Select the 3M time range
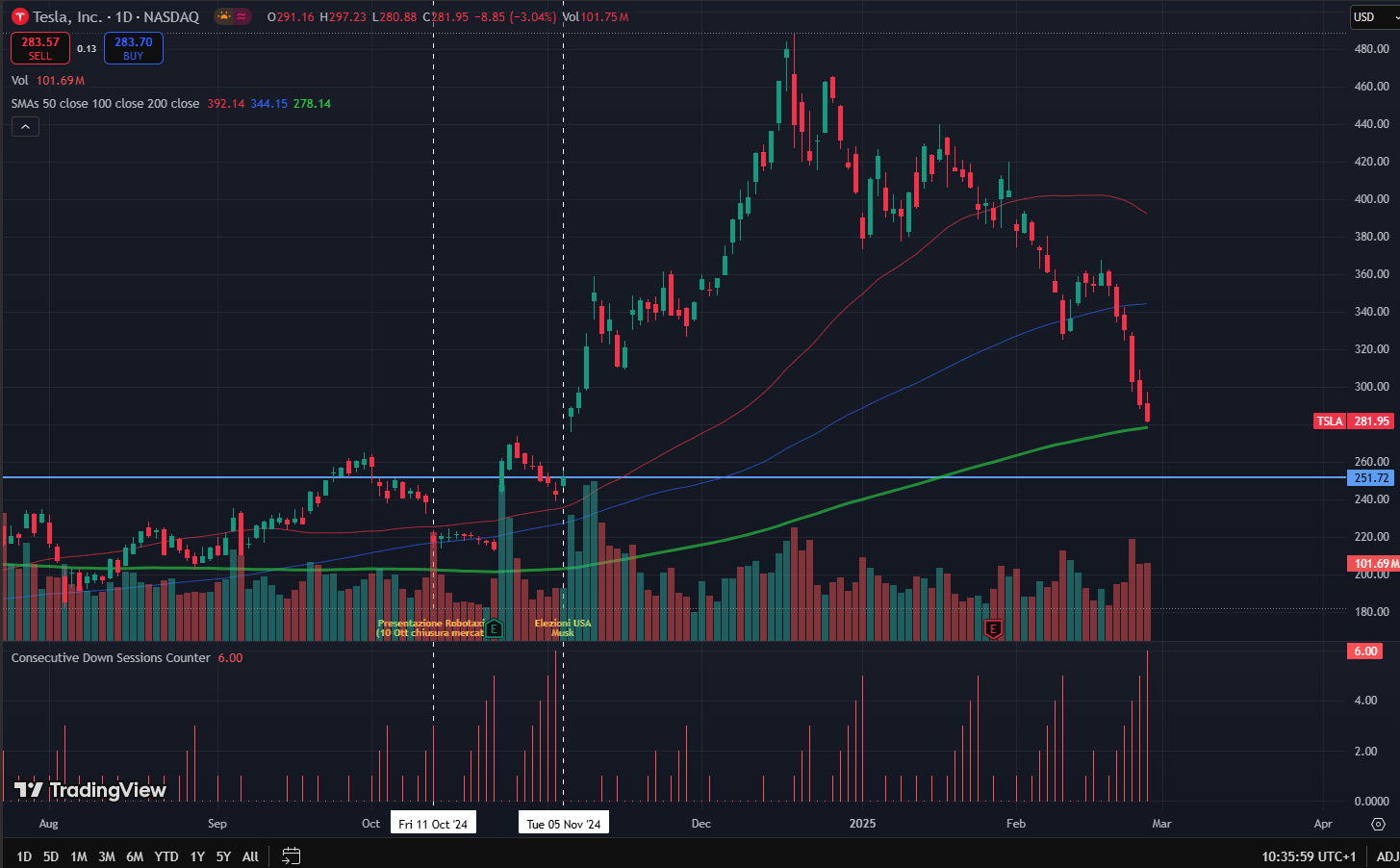This screenshot has width=1400, height=868. 107,856
